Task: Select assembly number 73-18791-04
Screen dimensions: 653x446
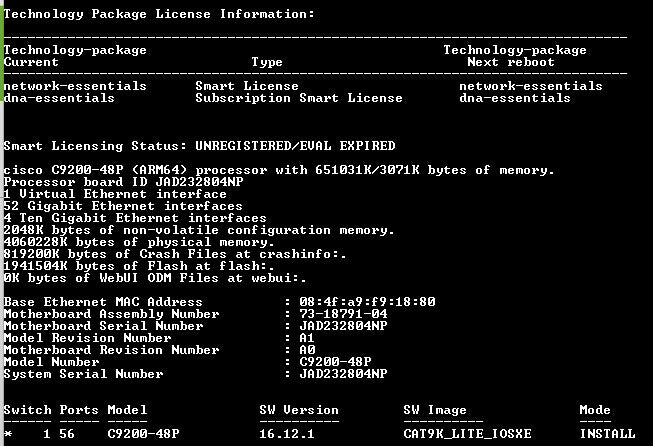Action: pos(343,314)
